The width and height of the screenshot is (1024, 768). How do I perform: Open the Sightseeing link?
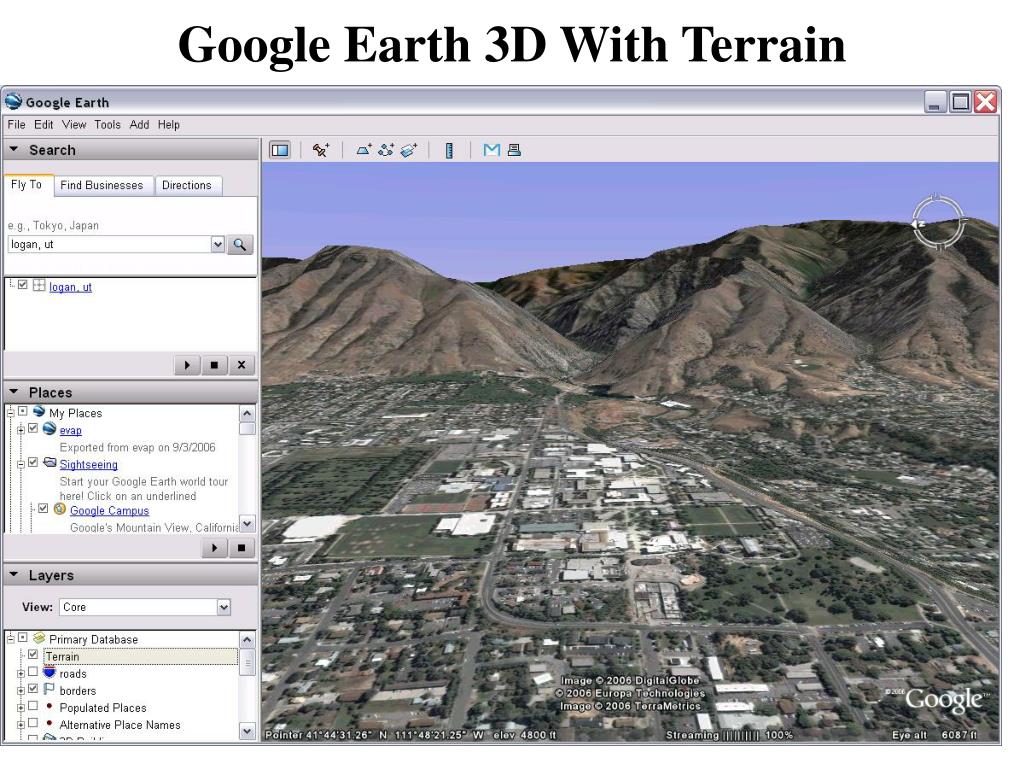tap(88, 464)
